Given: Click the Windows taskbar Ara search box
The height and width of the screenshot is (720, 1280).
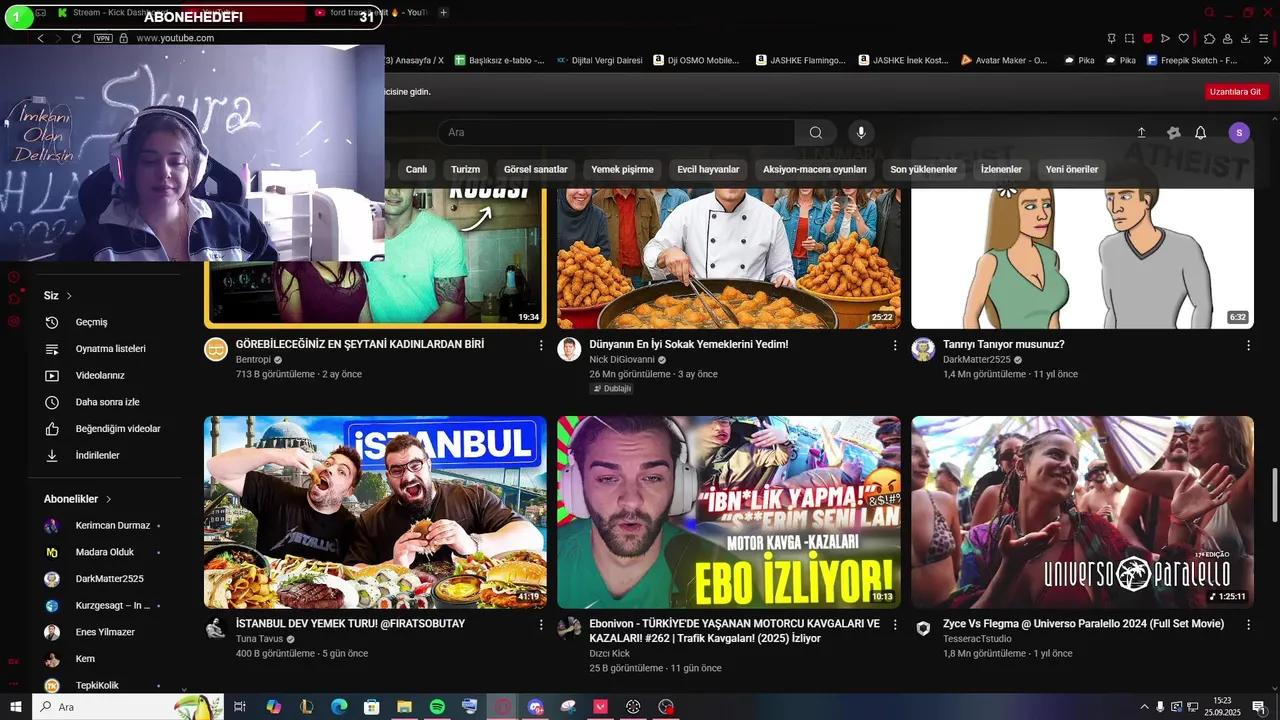Looking at the screenshot, I should 127,707.
